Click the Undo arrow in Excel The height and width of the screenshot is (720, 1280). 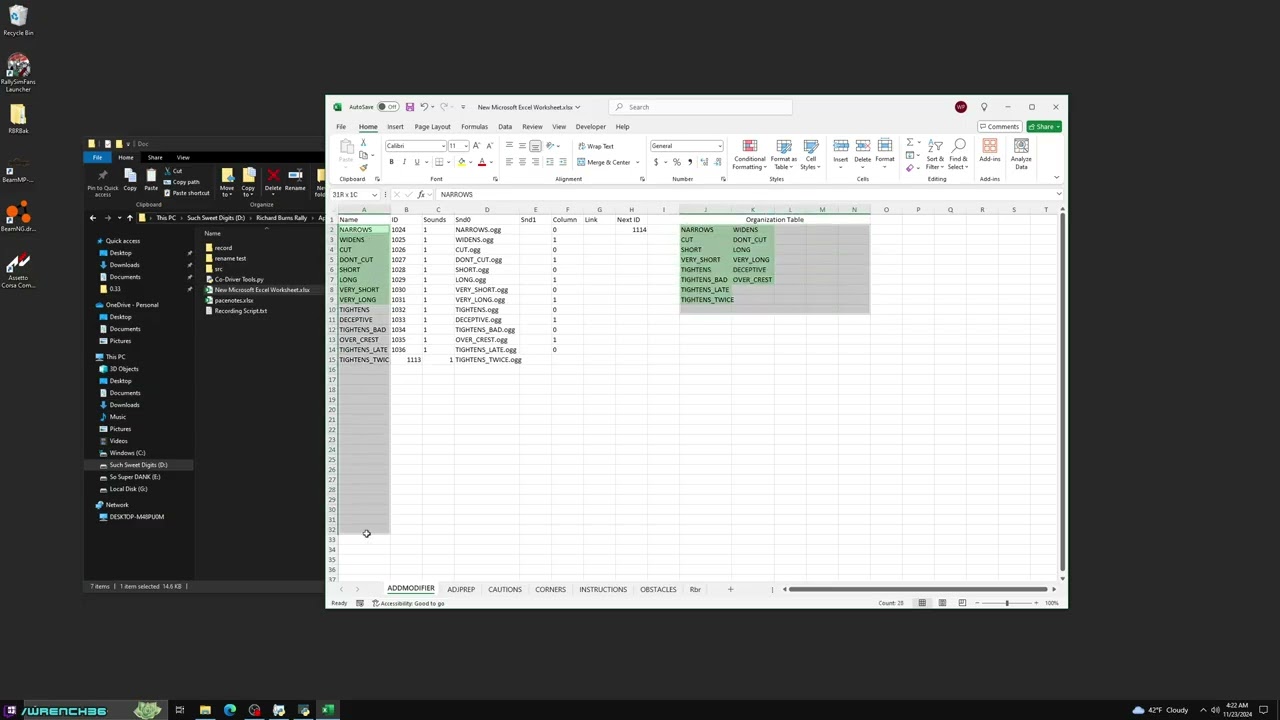424,107
